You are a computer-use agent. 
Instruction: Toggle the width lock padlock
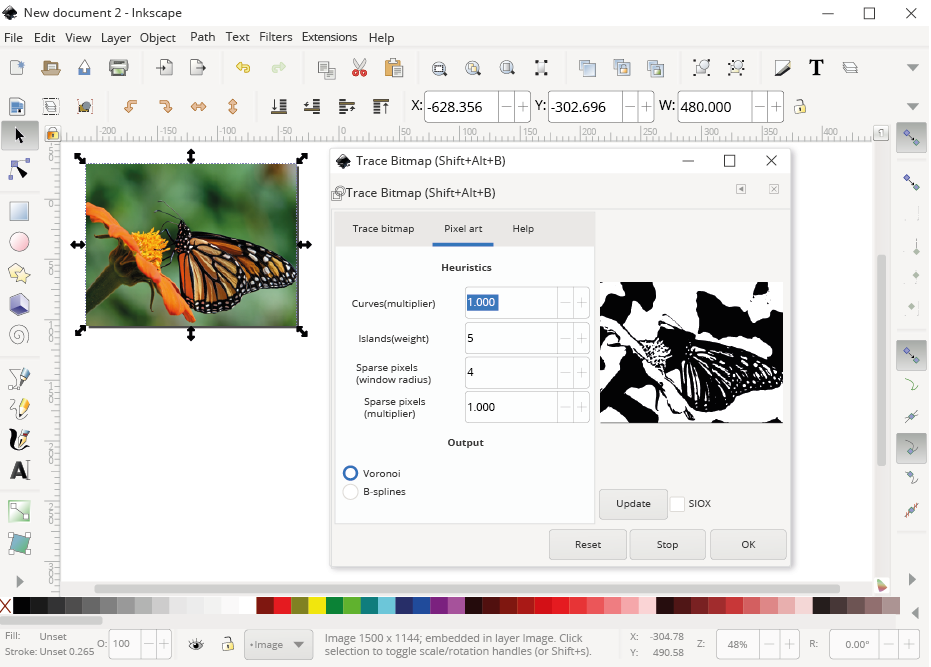(x=800, y=106)
